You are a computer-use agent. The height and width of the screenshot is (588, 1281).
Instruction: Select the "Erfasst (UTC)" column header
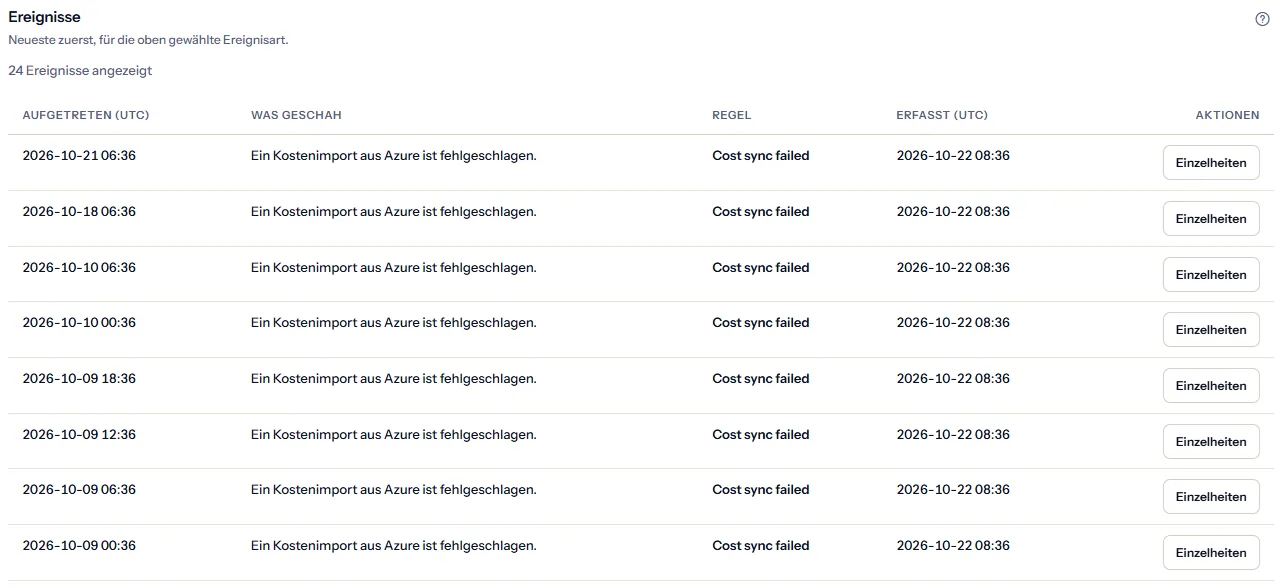(942, 115)
